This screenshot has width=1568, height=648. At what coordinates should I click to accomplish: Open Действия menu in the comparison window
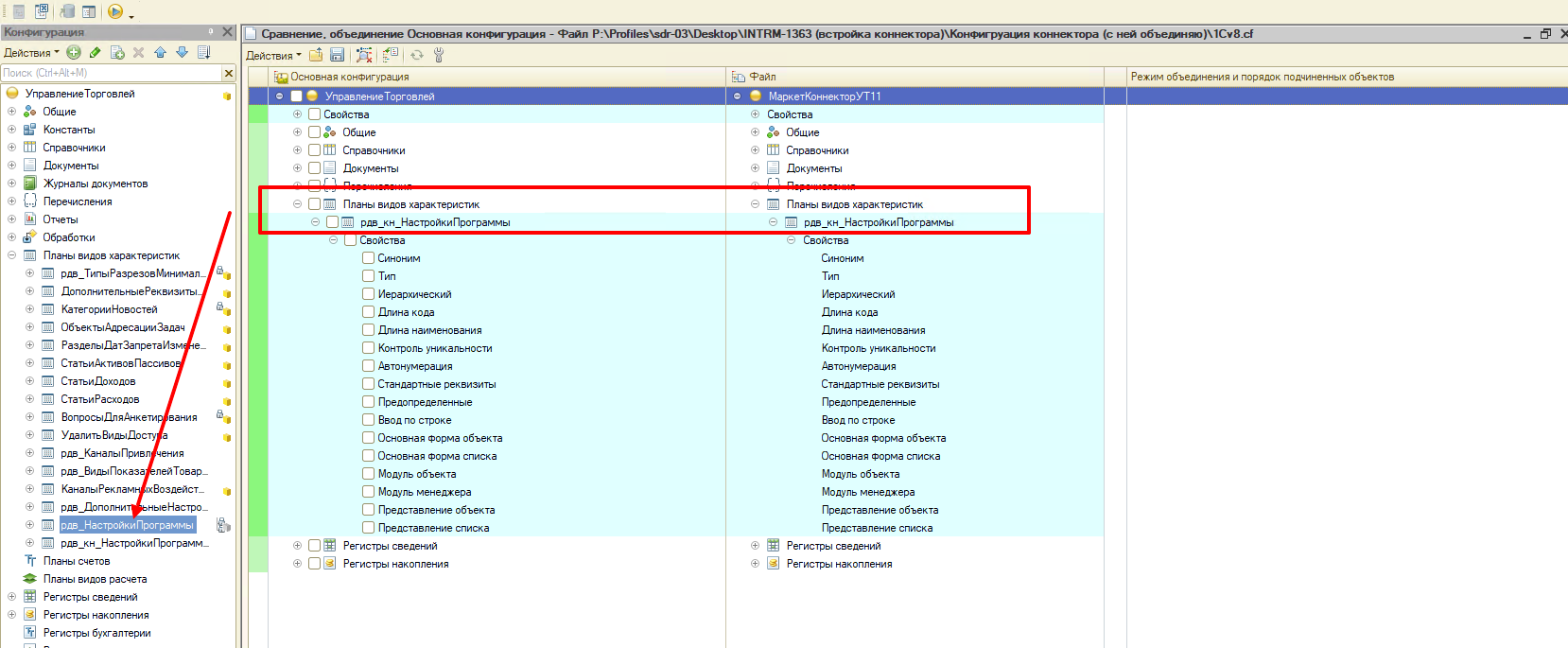(273, 56)
